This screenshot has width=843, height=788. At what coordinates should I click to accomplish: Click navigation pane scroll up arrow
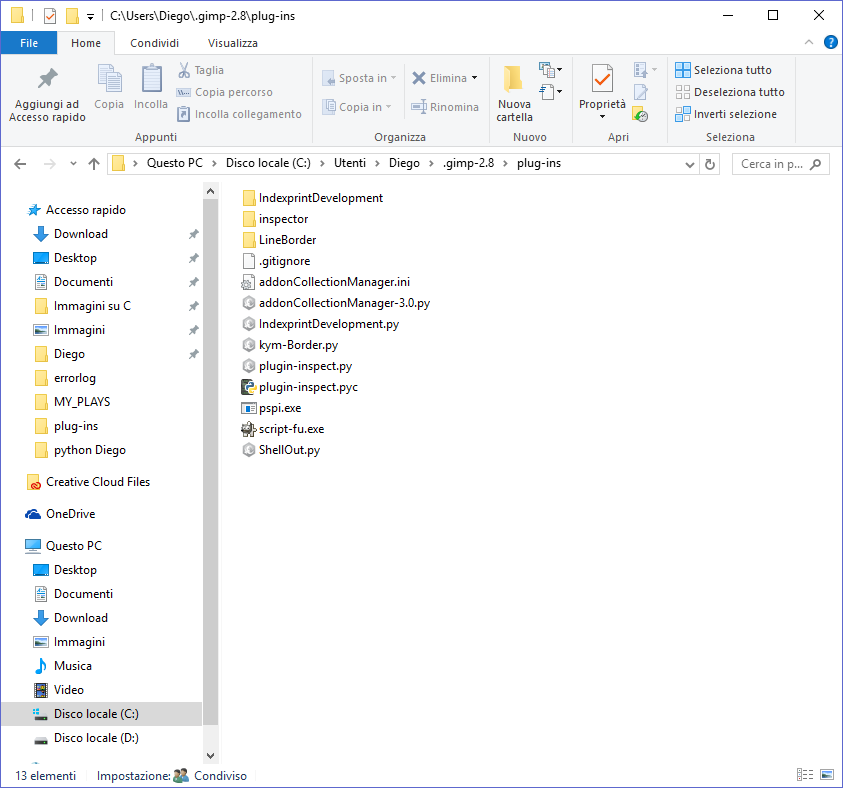click(x=210, y=191)
